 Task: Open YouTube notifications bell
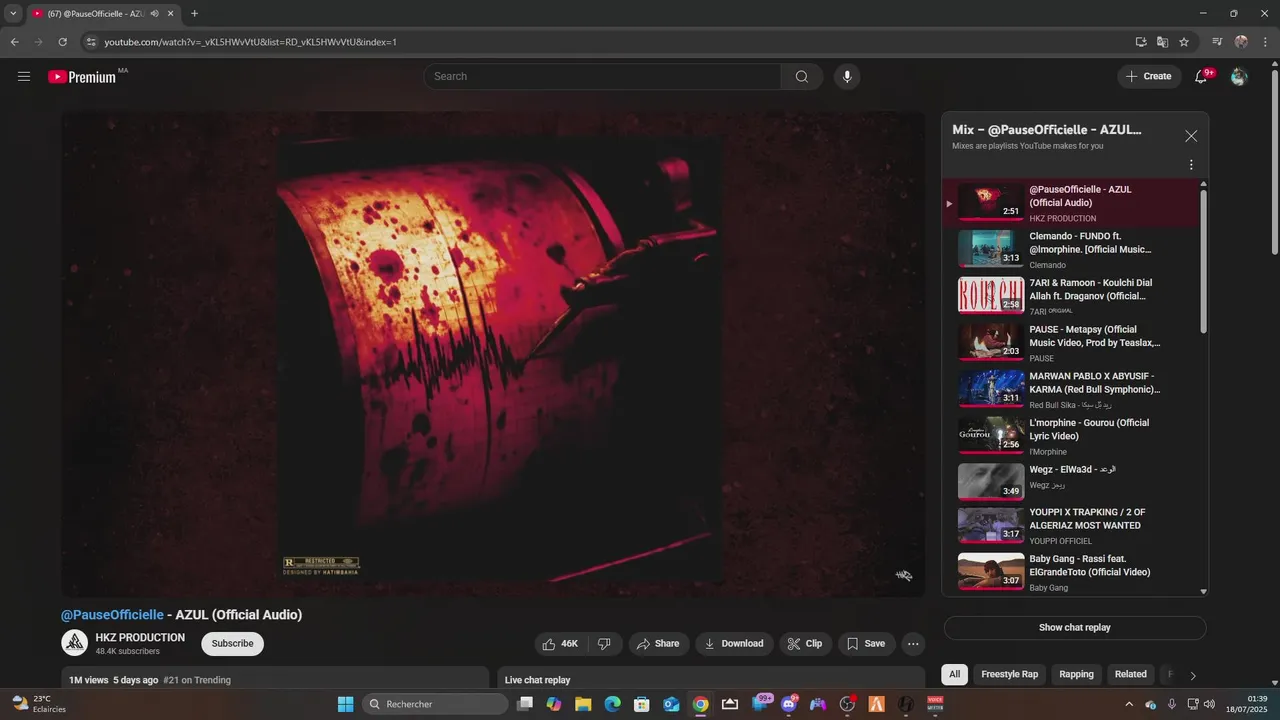coord(1201,76)
